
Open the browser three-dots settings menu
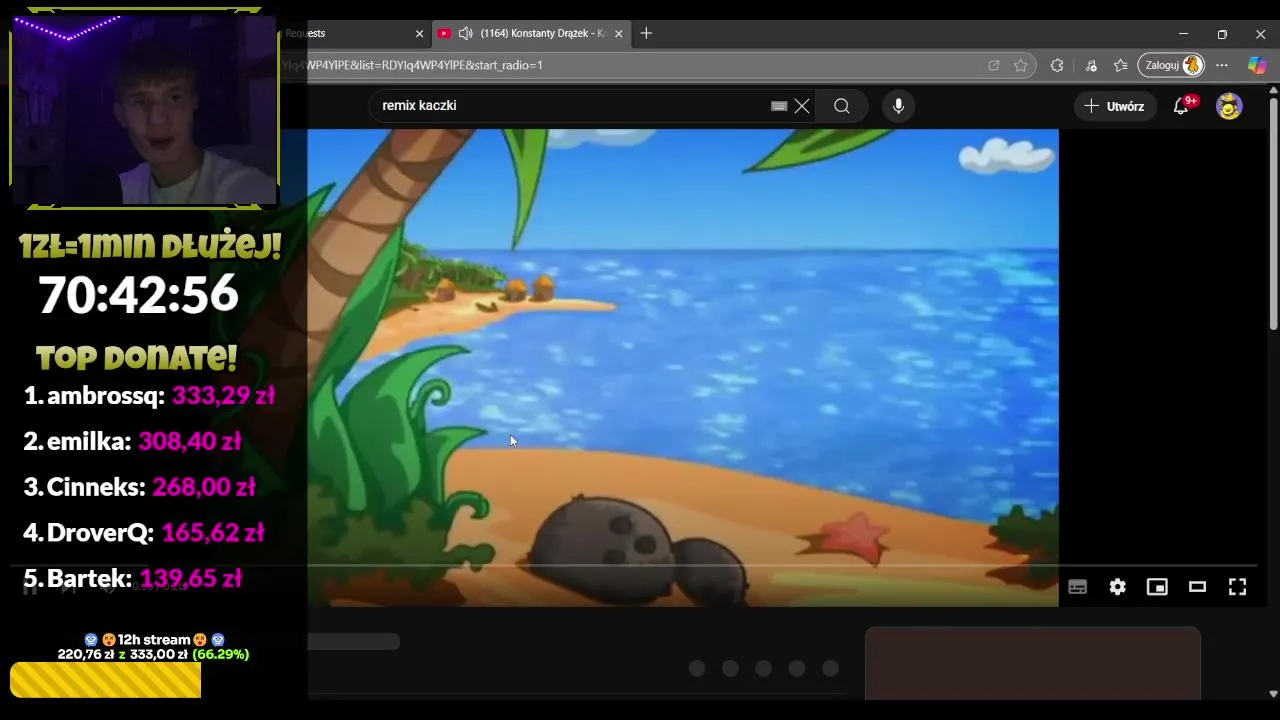(1222, 65)
